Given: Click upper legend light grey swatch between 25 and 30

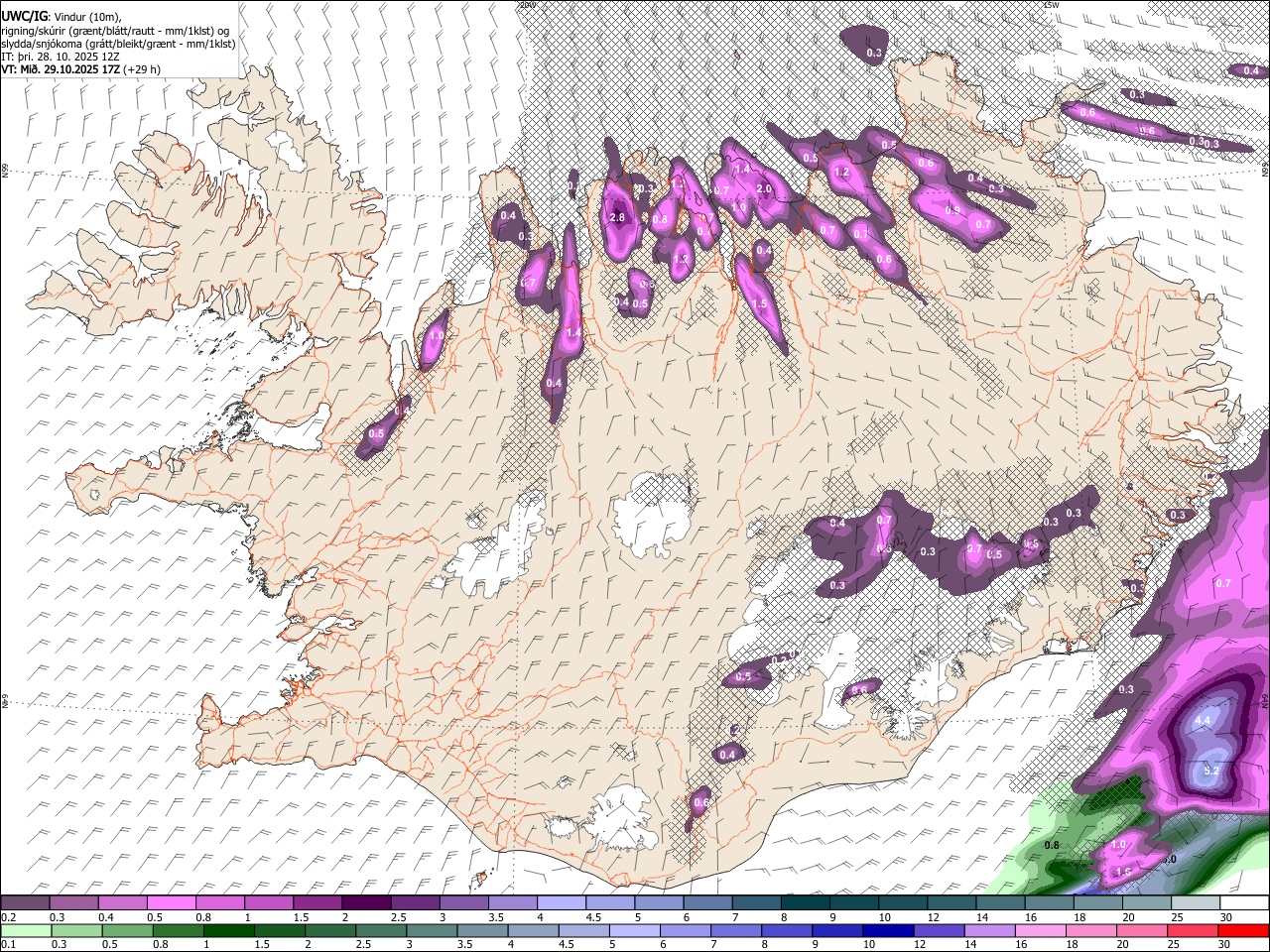Looking at the screenshot, I should tap(1196, 902).
